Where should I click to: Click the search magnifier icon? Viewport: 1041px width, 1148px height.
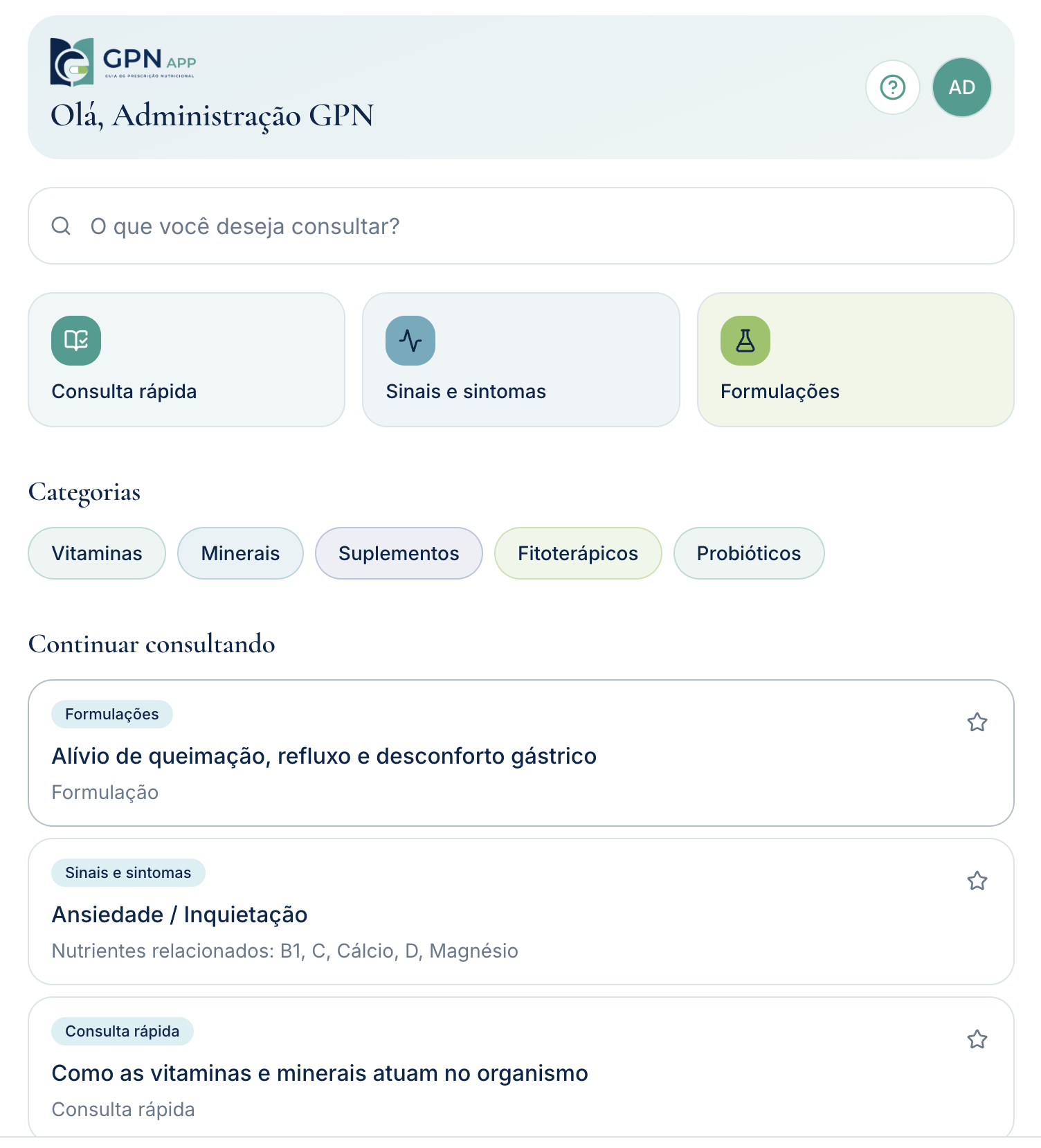coord(61,226)
